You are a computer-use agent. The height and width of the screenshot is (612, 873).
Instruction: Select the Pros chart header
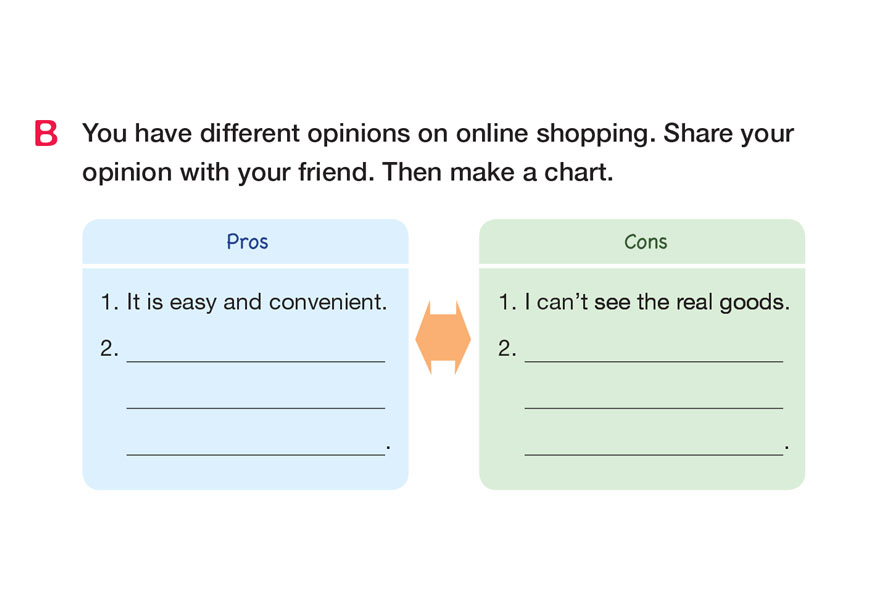click(x=246, y=242)
